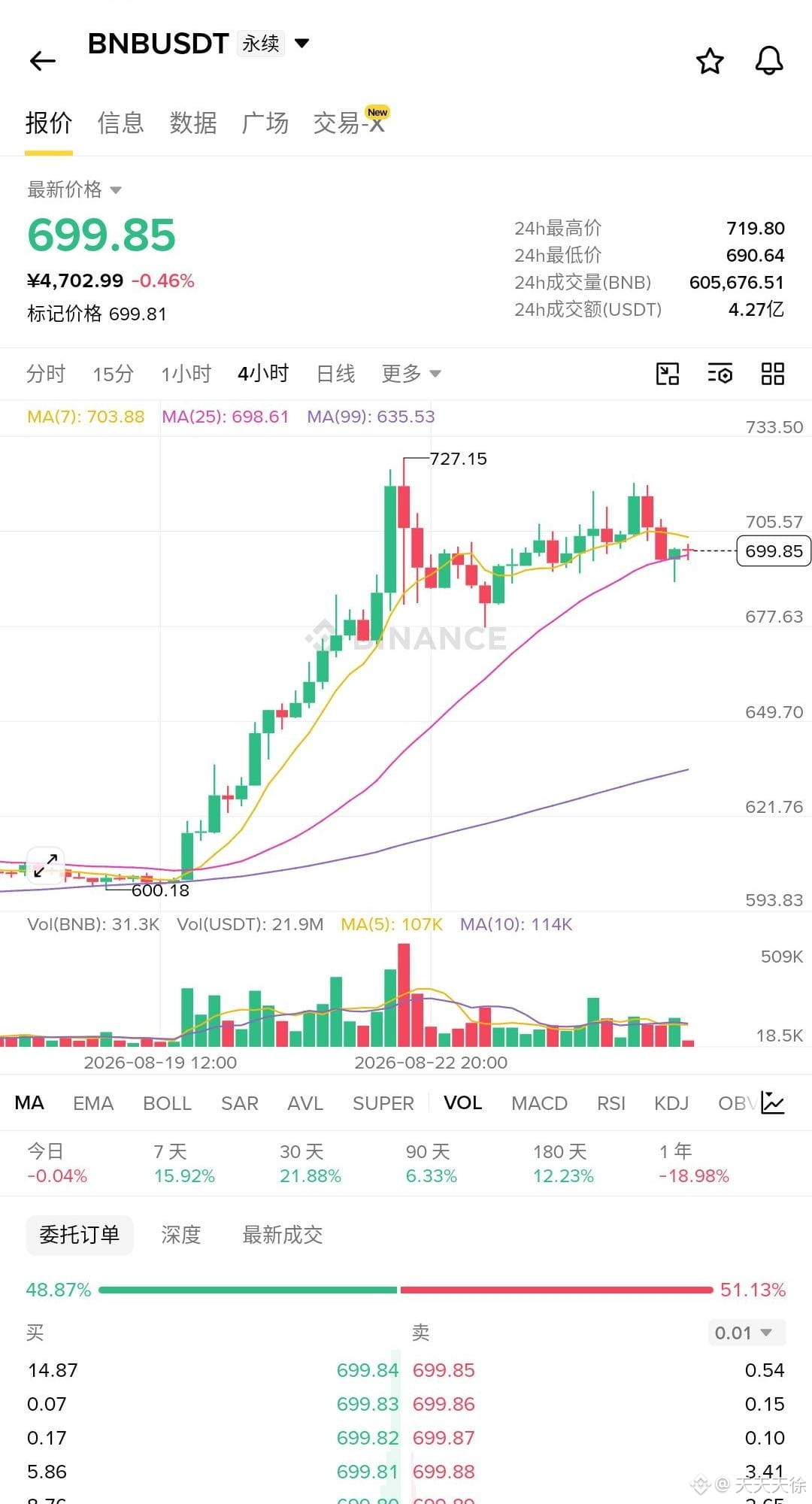Open 0.01 price precision dropdown
The height and width of the screenshot is (1504, 812).
click(x=747, y=1333)
